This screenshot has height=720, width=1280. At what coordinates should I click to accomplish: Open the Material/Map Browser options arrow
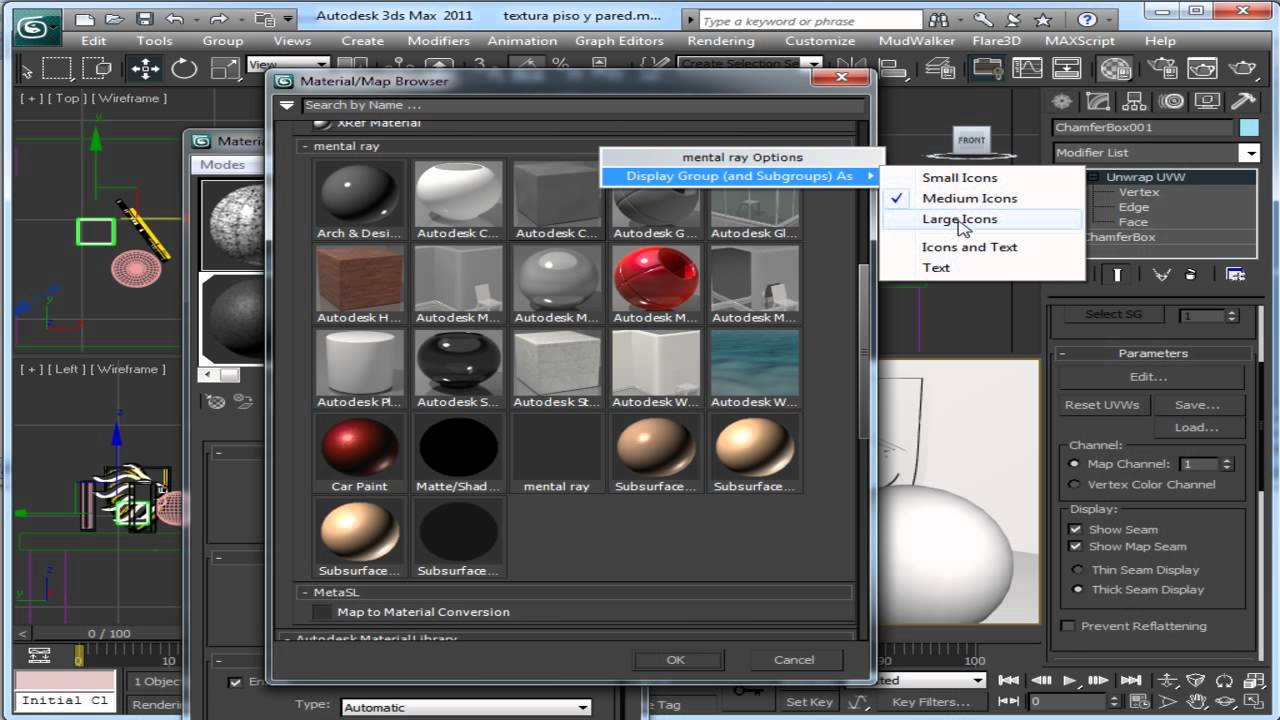(287, 105)
